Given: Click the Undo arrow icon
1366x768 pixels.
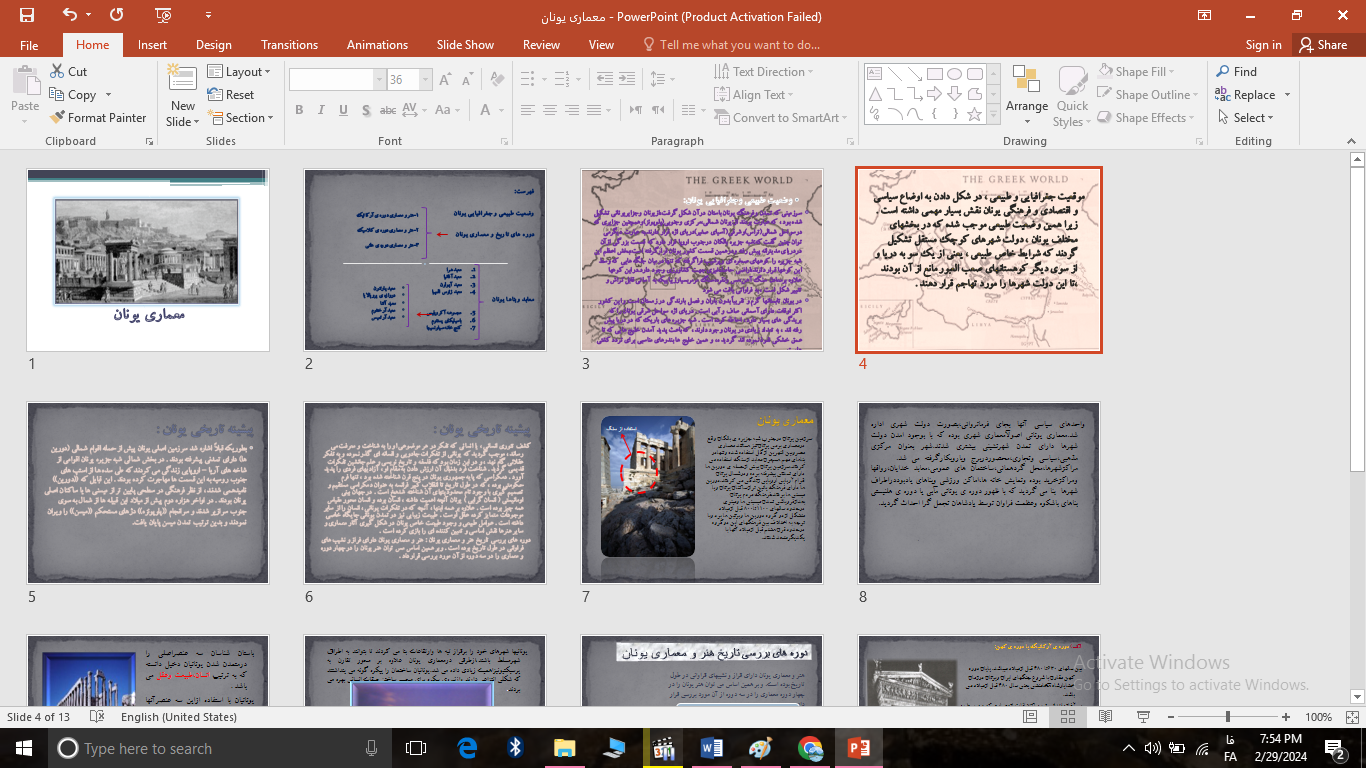Looking at the screenshot, I should point(69,15).
